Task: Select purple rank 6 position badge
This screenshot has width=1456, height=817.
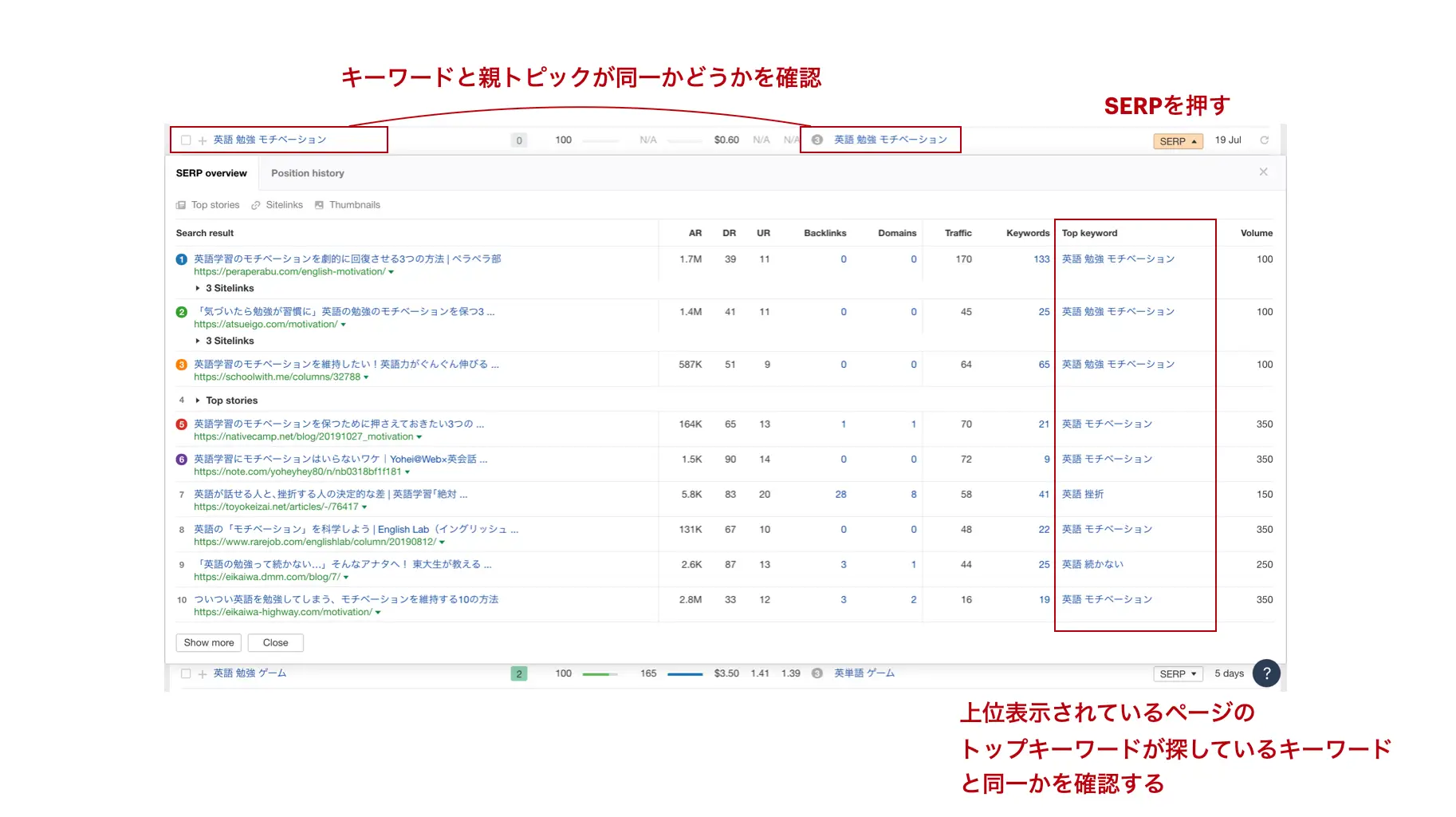Action: (181, 460)
